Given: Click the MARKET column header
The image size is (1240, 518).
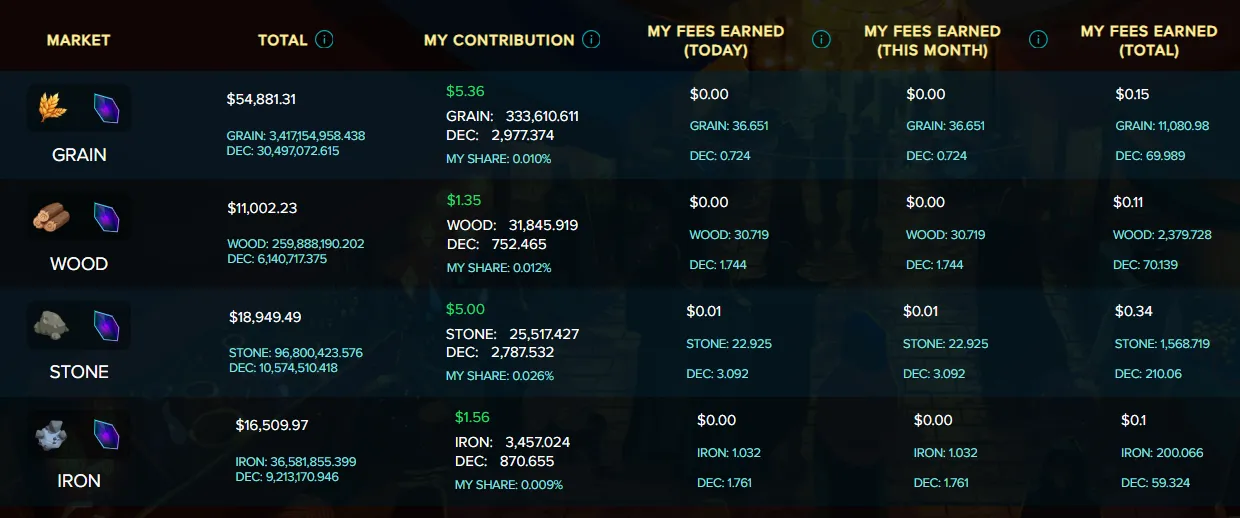Looking at the screenshot, I should tap(79, 40).
